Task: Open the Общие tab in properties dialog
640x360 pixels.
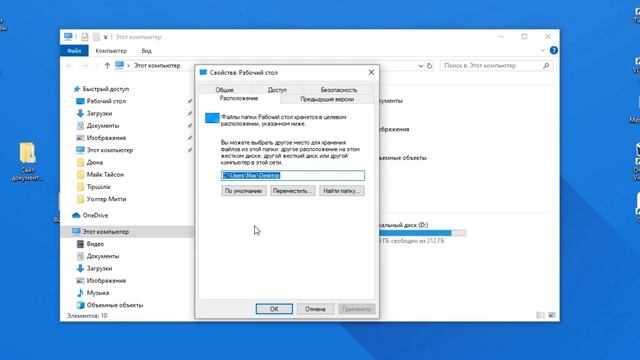Action: coord(224,89)
